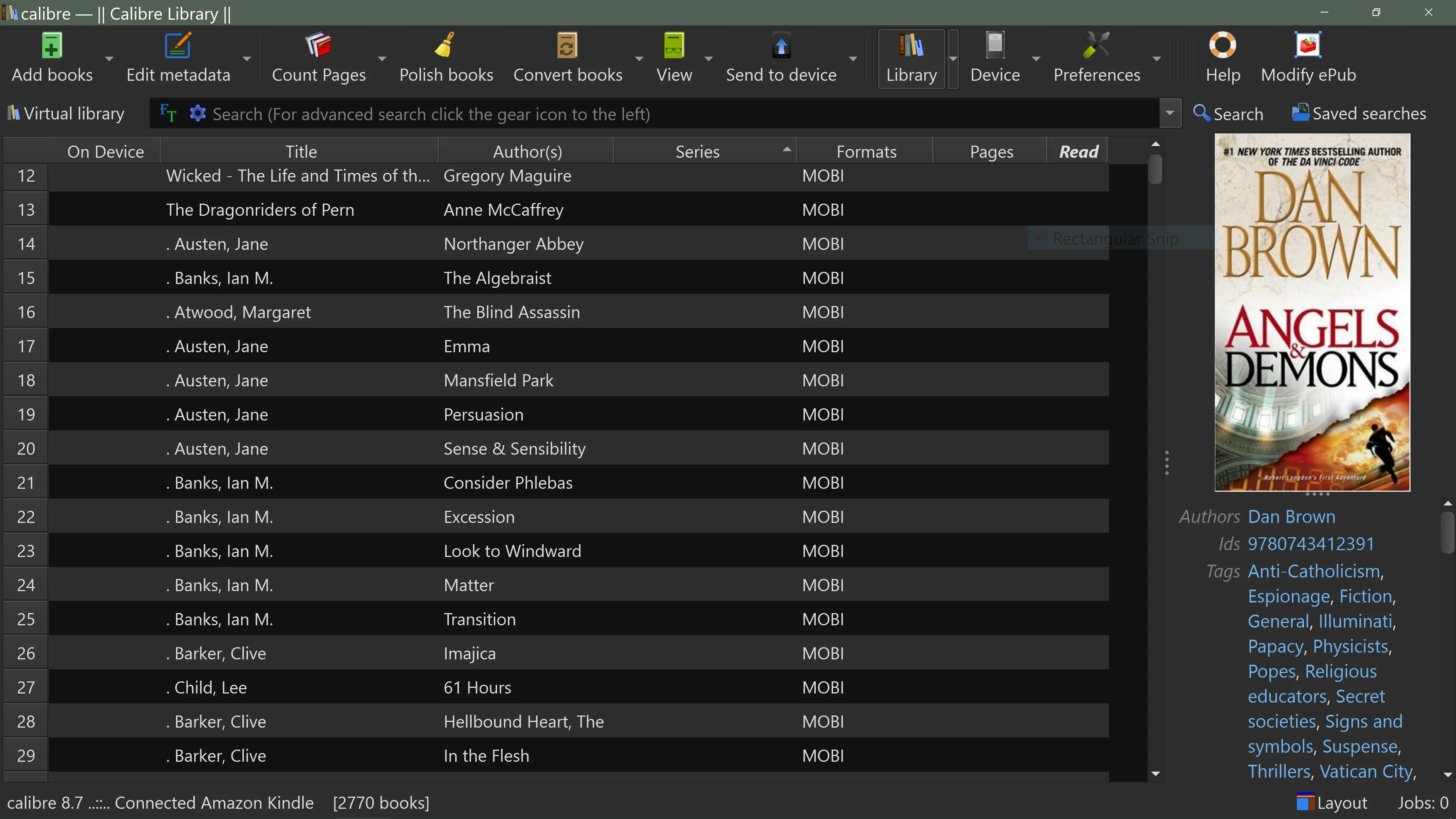
Task: Switch to Library view icon
Action: (x=911, y=46)
